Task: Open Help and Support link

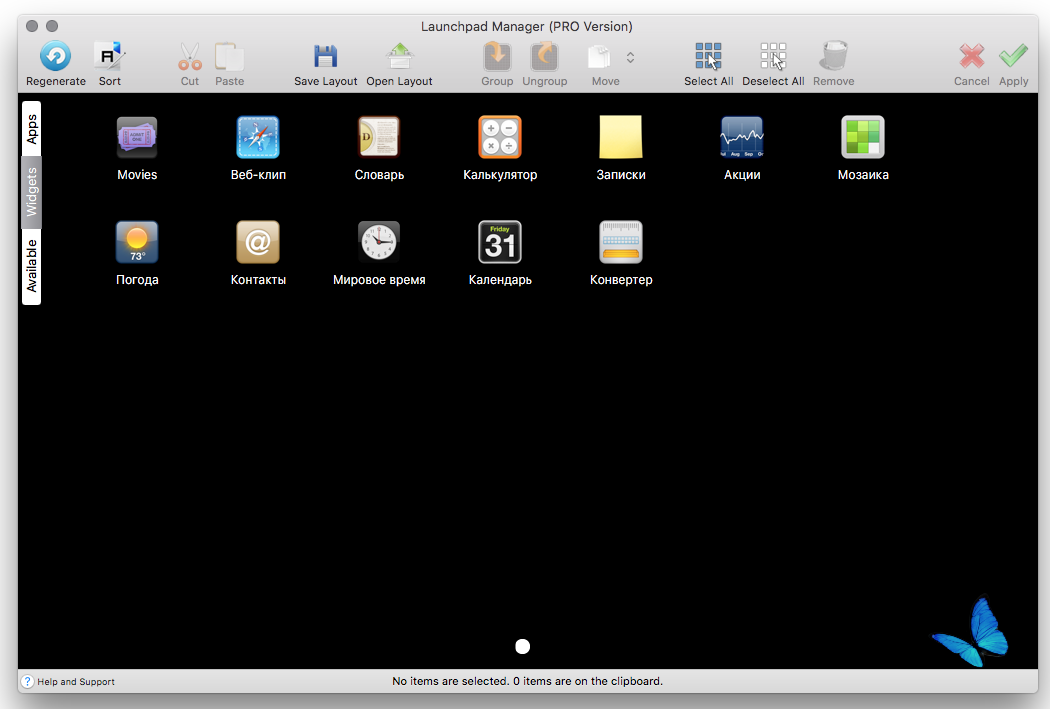Action: pos(76,682)
